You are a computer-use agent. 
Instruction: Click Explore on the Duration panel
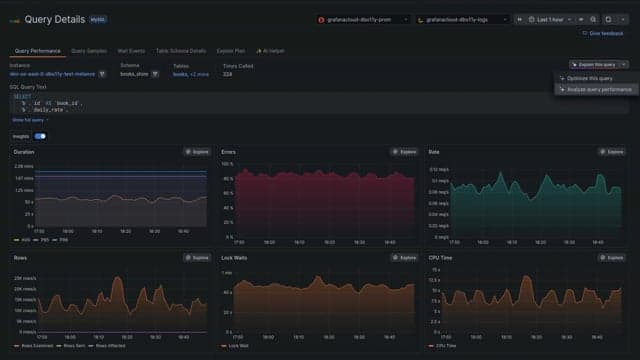click(197, 152)
